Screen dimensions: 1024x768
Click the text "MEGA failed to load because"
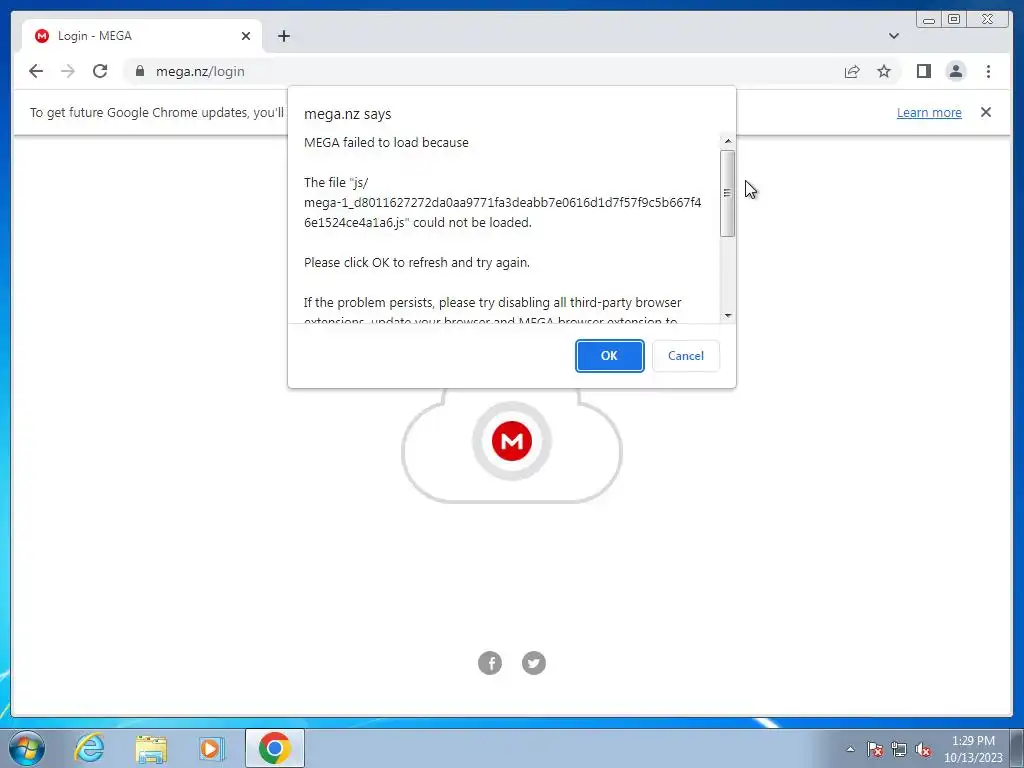386,142
